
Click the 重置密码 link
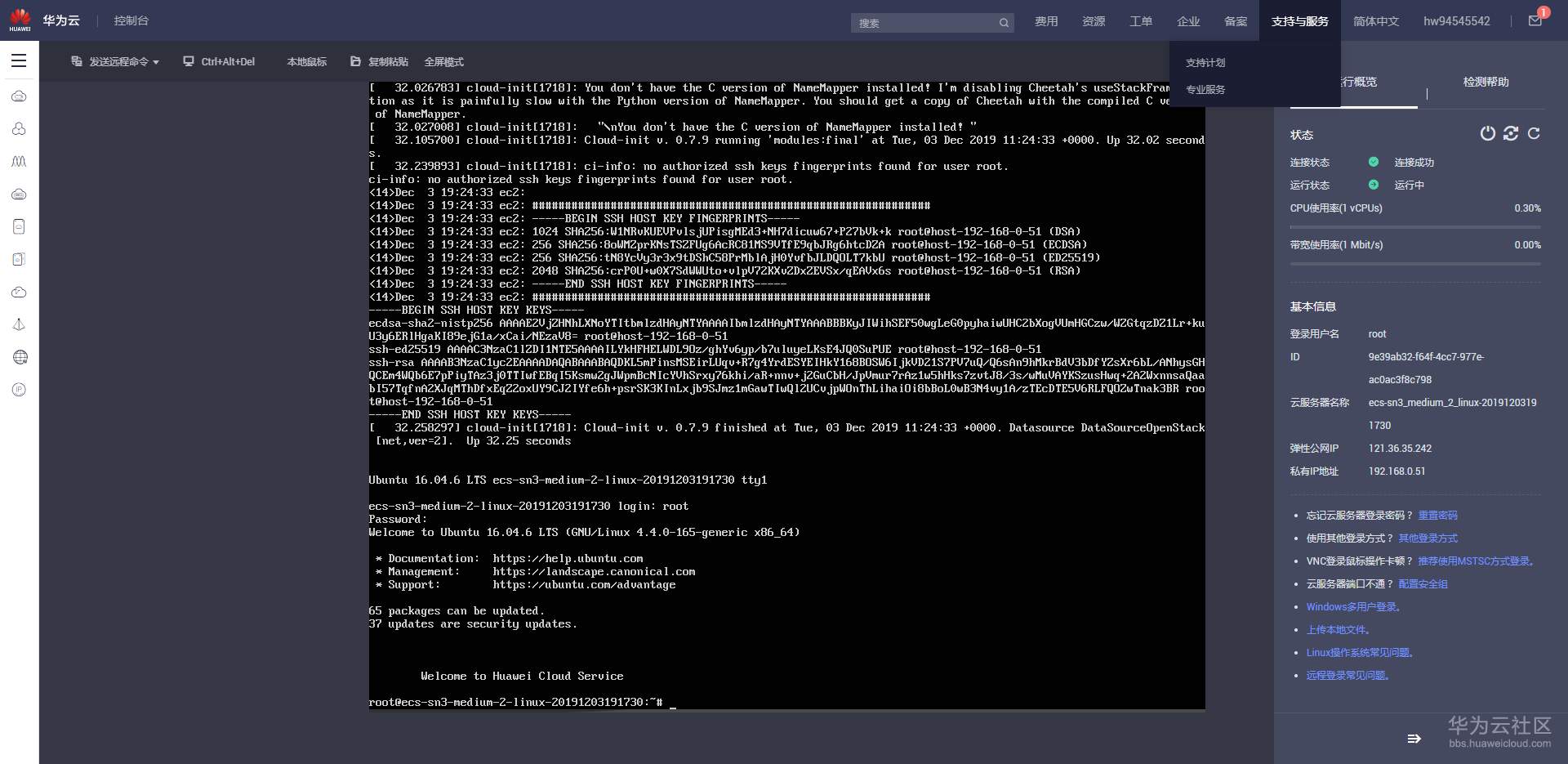coord(1437,516)
